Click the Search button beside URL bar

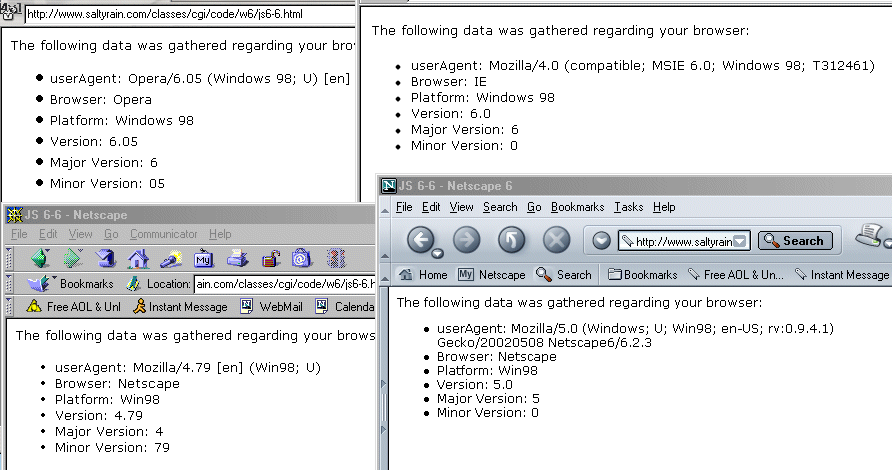(x=795, y=240)
